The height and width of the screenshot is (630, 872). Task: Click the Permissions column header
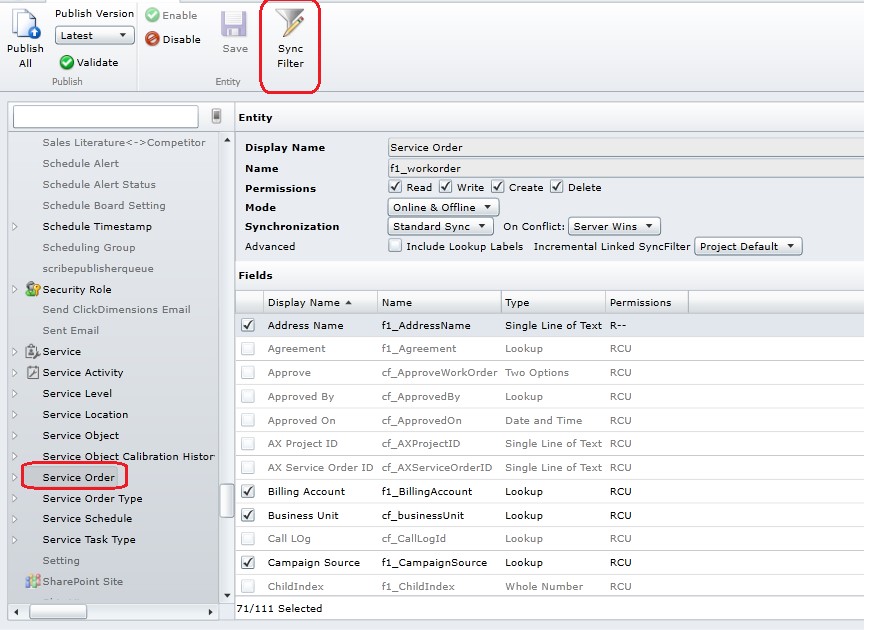pos(647,302)
